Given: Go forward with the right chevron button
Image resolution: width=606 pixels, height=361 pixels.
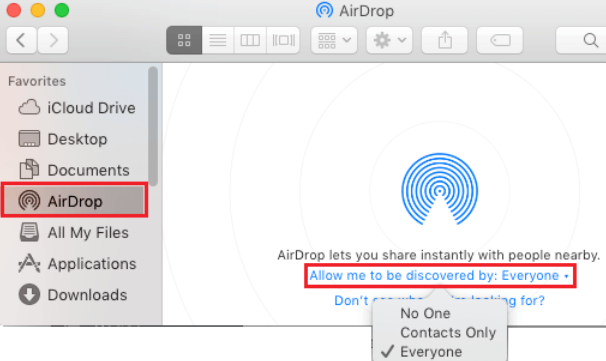Looking at the screenshot, I should 53,40.
